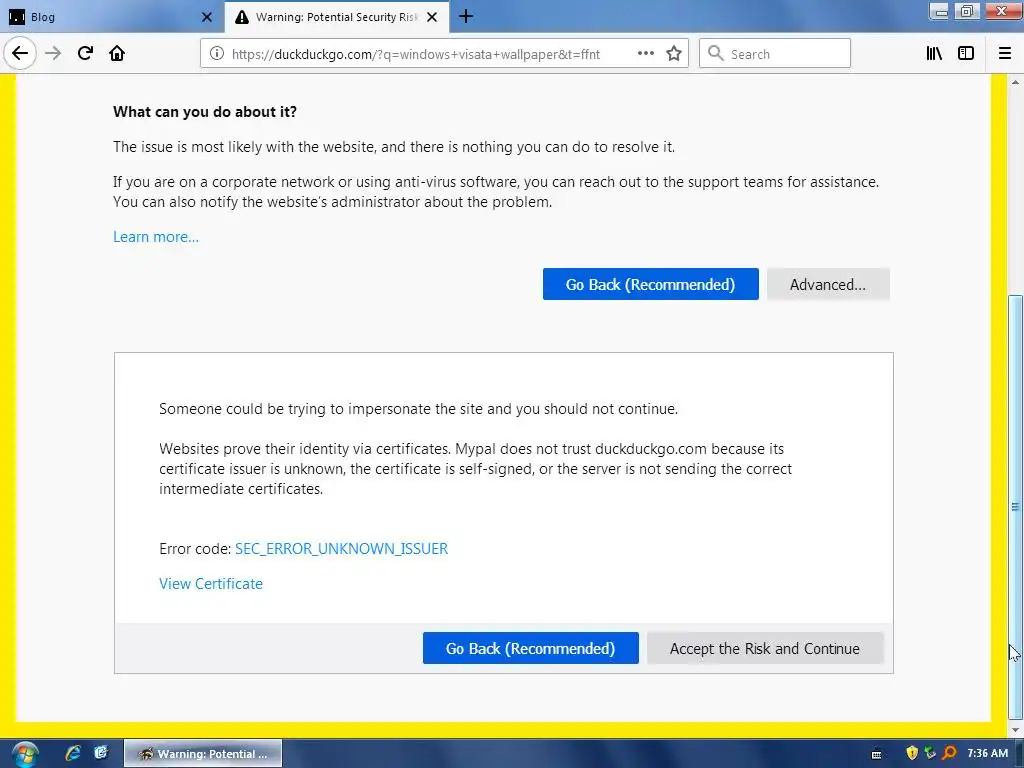This screenshot has height=768, width=1024.
Task: Open the browser home page
Action: (117, 53)
